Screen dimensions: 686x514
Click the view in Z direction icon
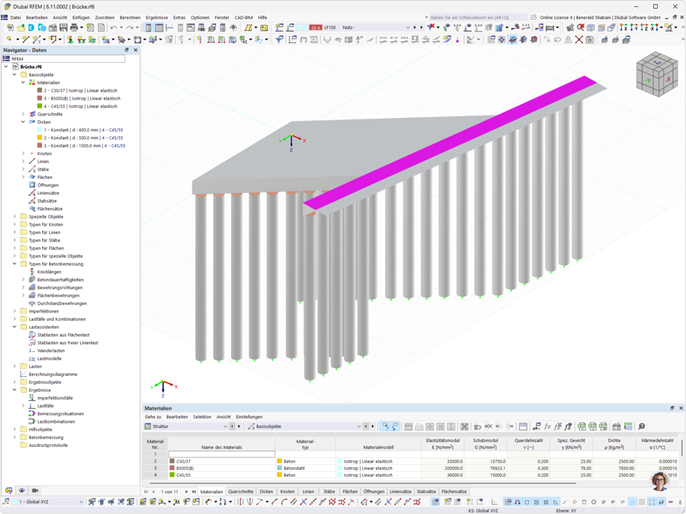pos(645,28)
